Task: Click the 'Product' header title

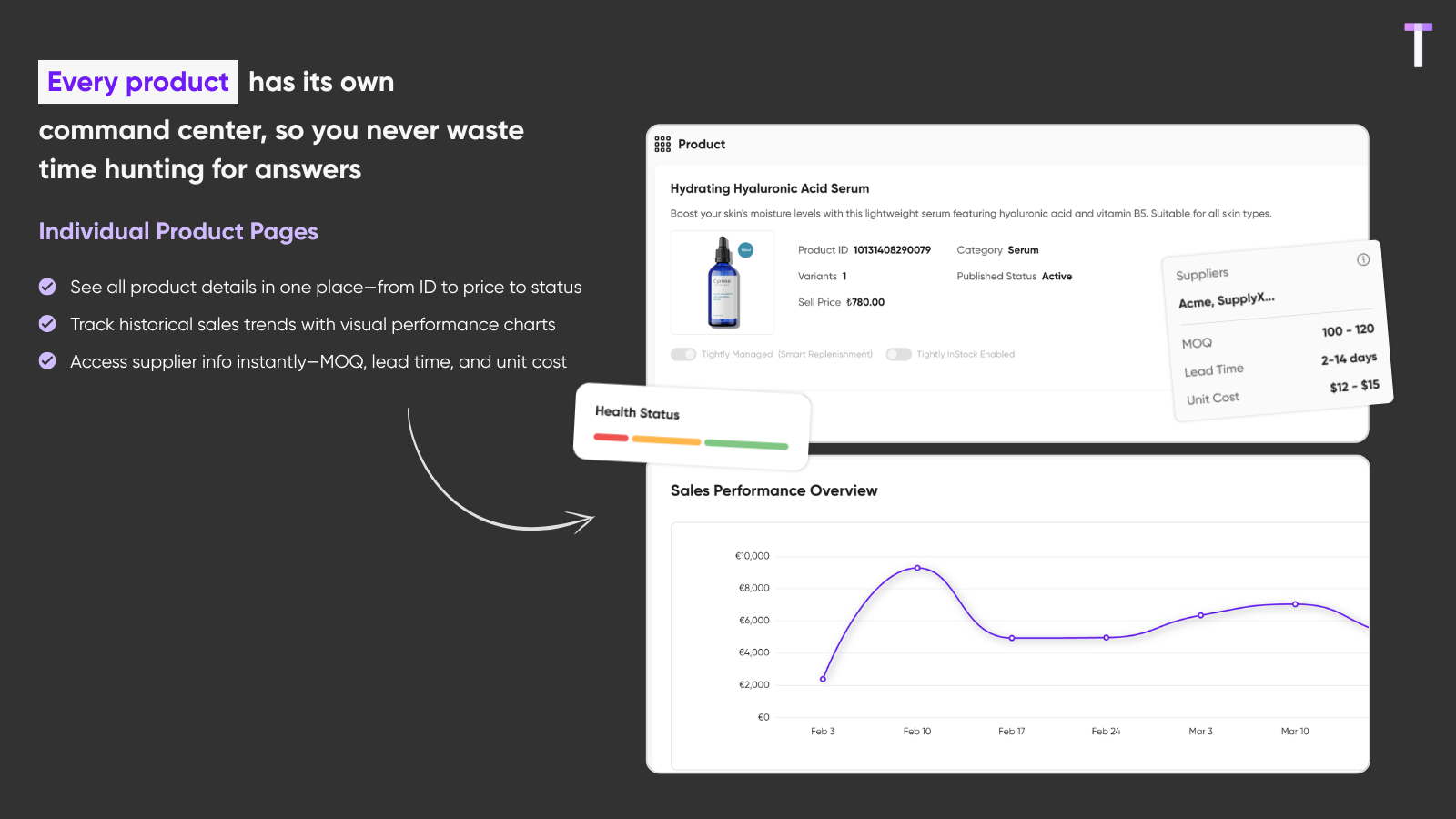Action: (x=702, y=144)
